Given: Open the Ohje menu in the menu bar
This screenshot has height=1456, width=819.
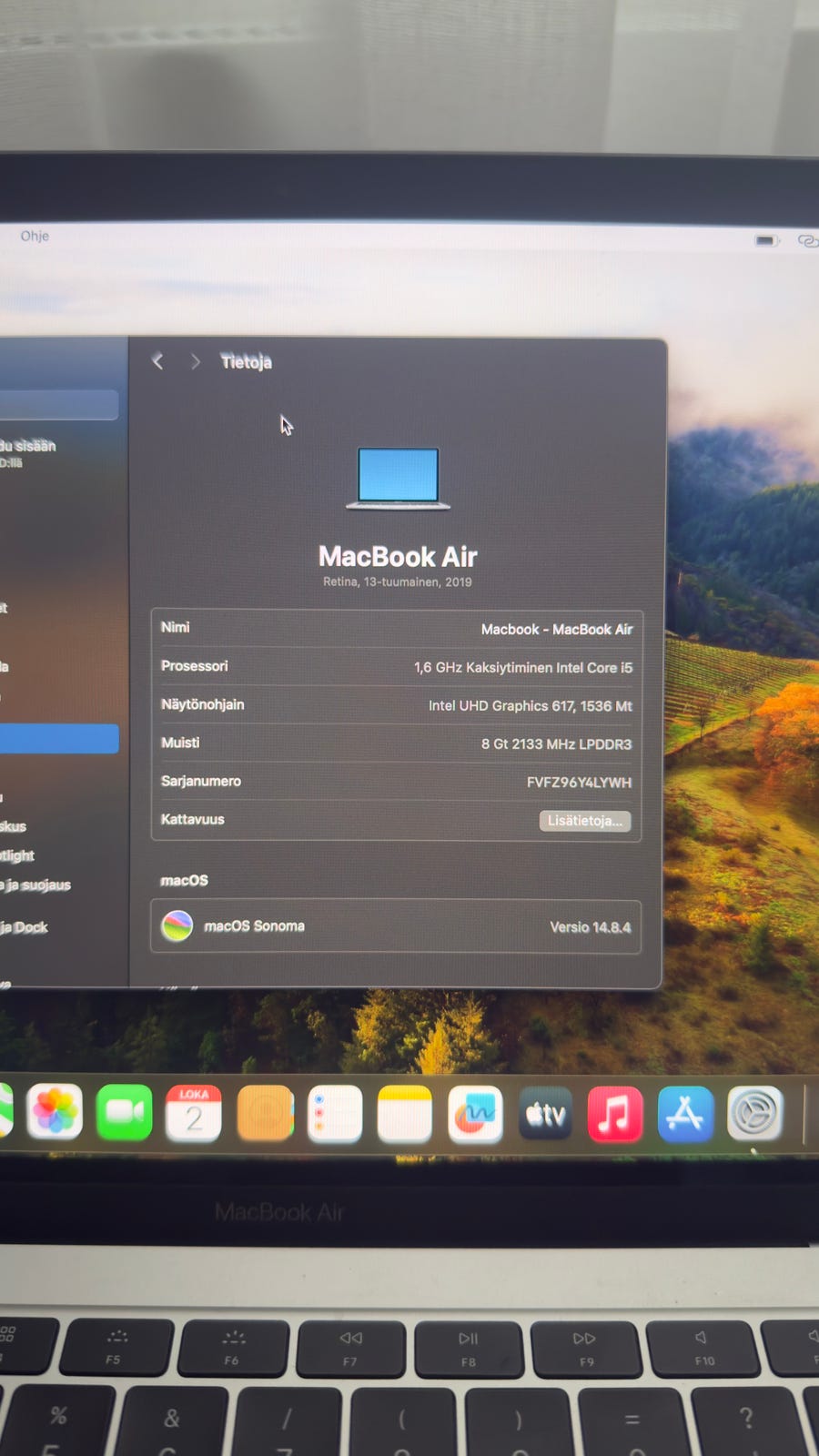Looking at the screenshot, I should pos(35,236).
